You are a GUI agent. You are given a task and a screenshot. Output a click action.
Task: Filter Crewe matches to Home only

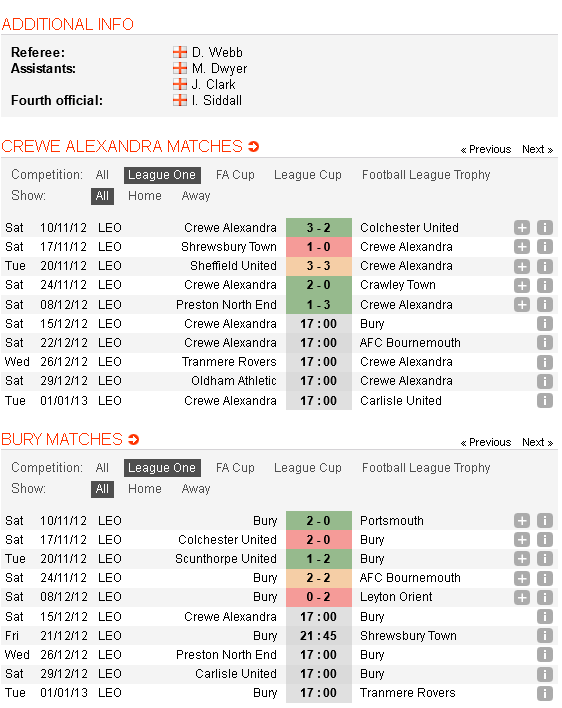point(145,196)
